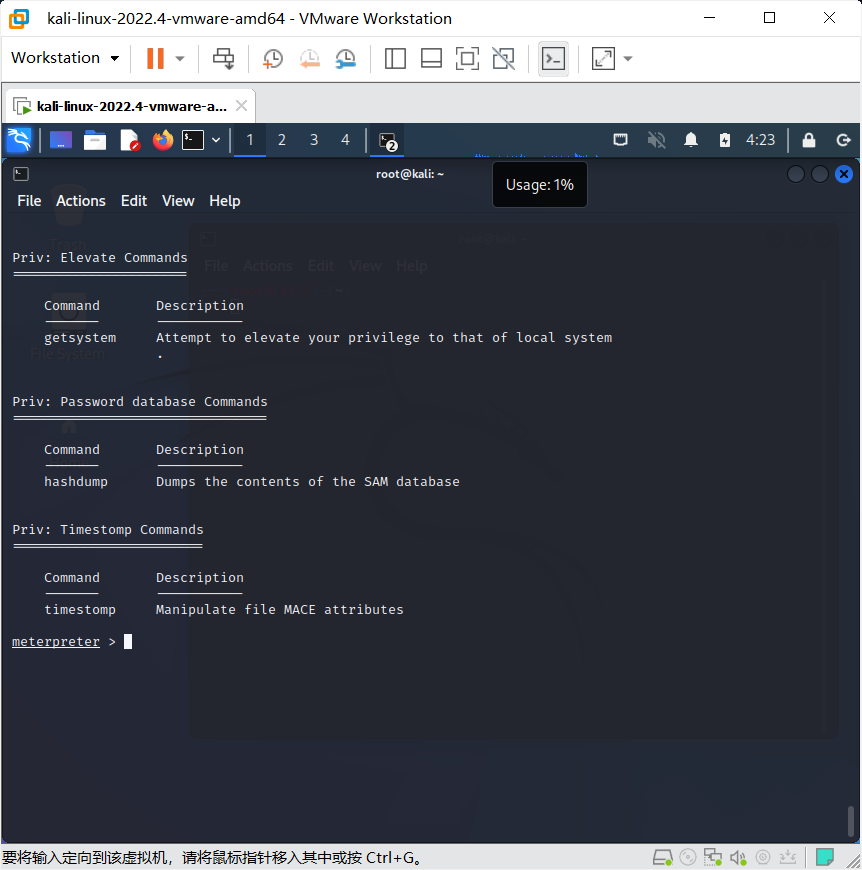The image size is (862, 870).
Task: Click the terminal vertical scrollbar thumb
Action: coord(850,821)
